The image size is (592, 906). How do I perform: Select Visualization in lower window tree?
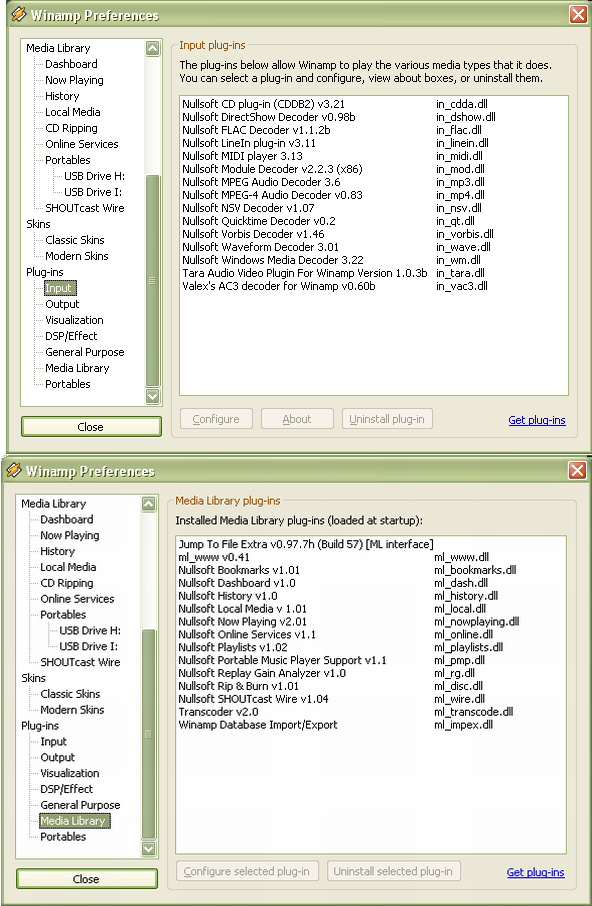70,773
